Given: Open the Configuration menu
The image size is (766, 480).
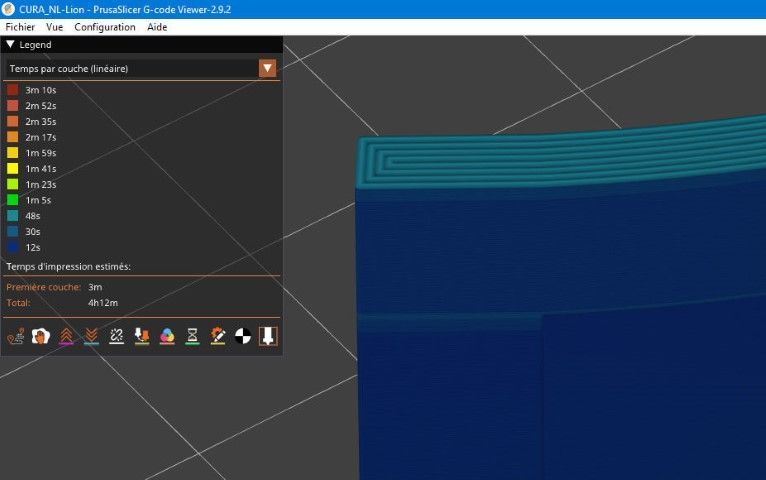Looking at the screenshot, I should [x=105, y=27].
